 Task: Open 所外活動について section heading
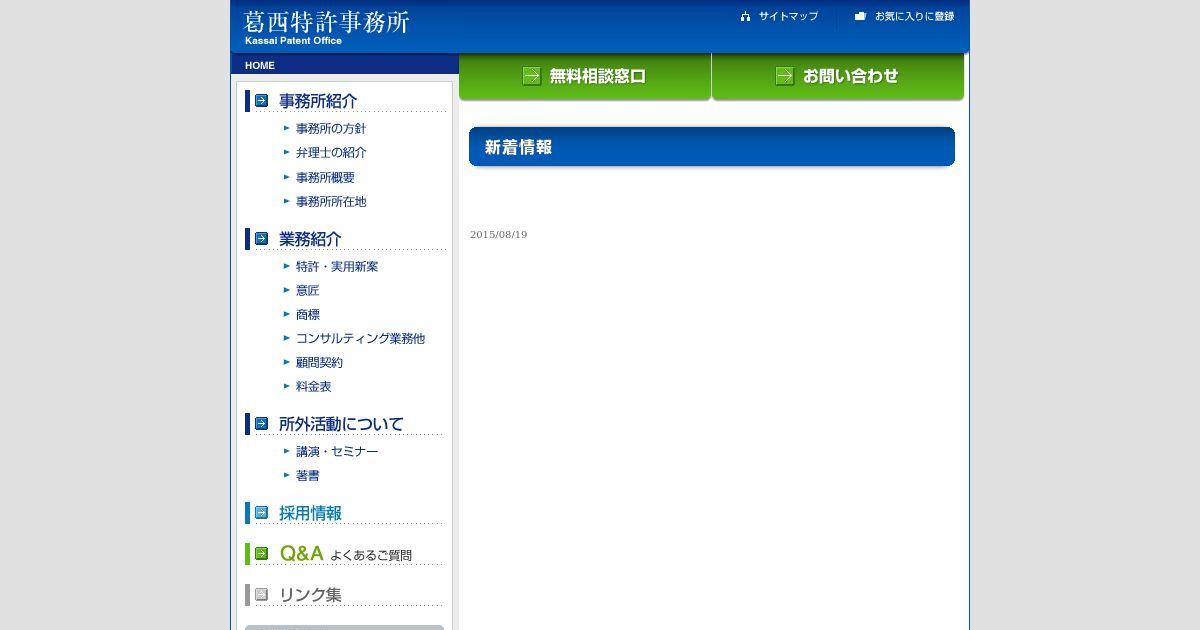click(341, 424)
